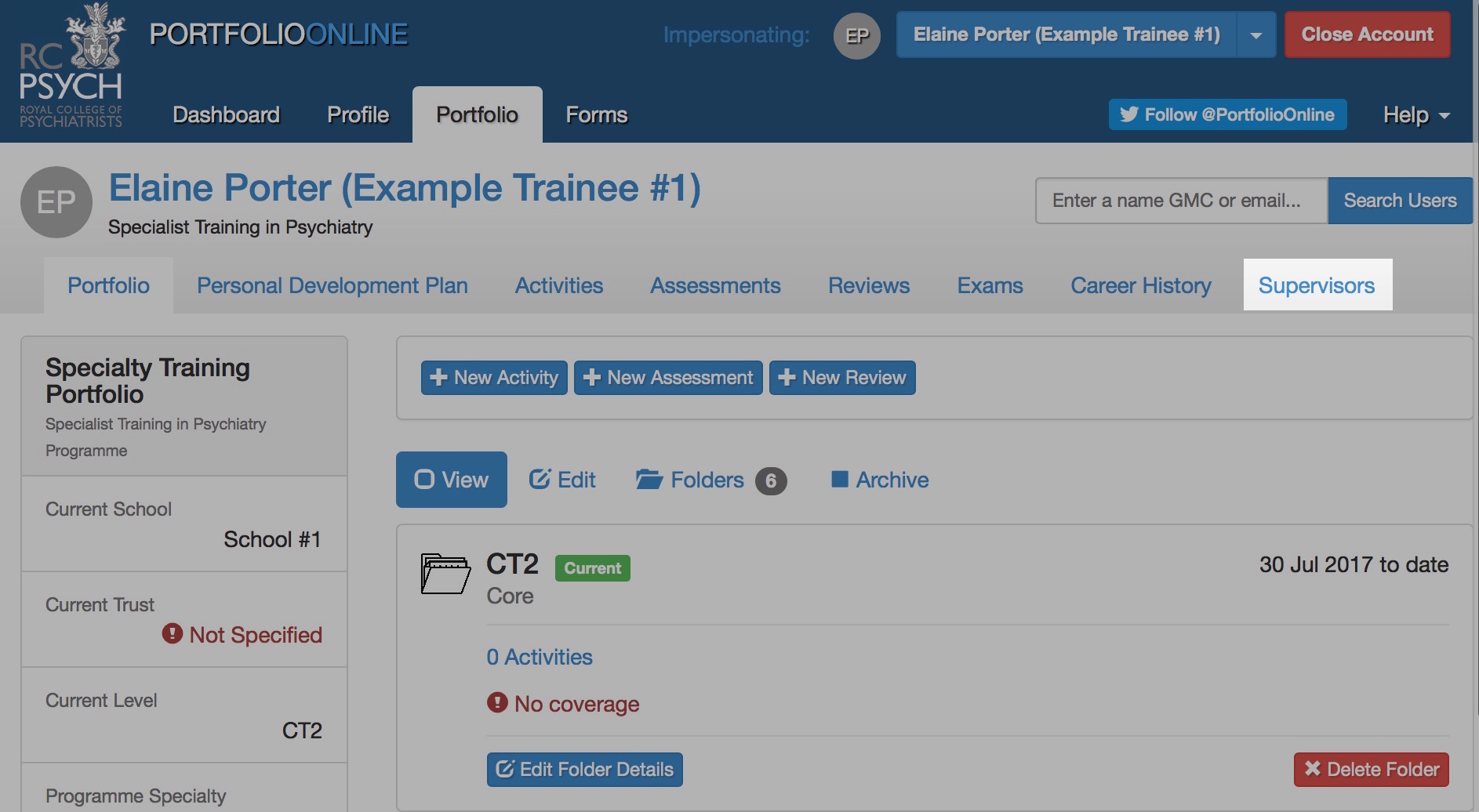Click the RCPsych college crest logo

(x=71, y=66)
